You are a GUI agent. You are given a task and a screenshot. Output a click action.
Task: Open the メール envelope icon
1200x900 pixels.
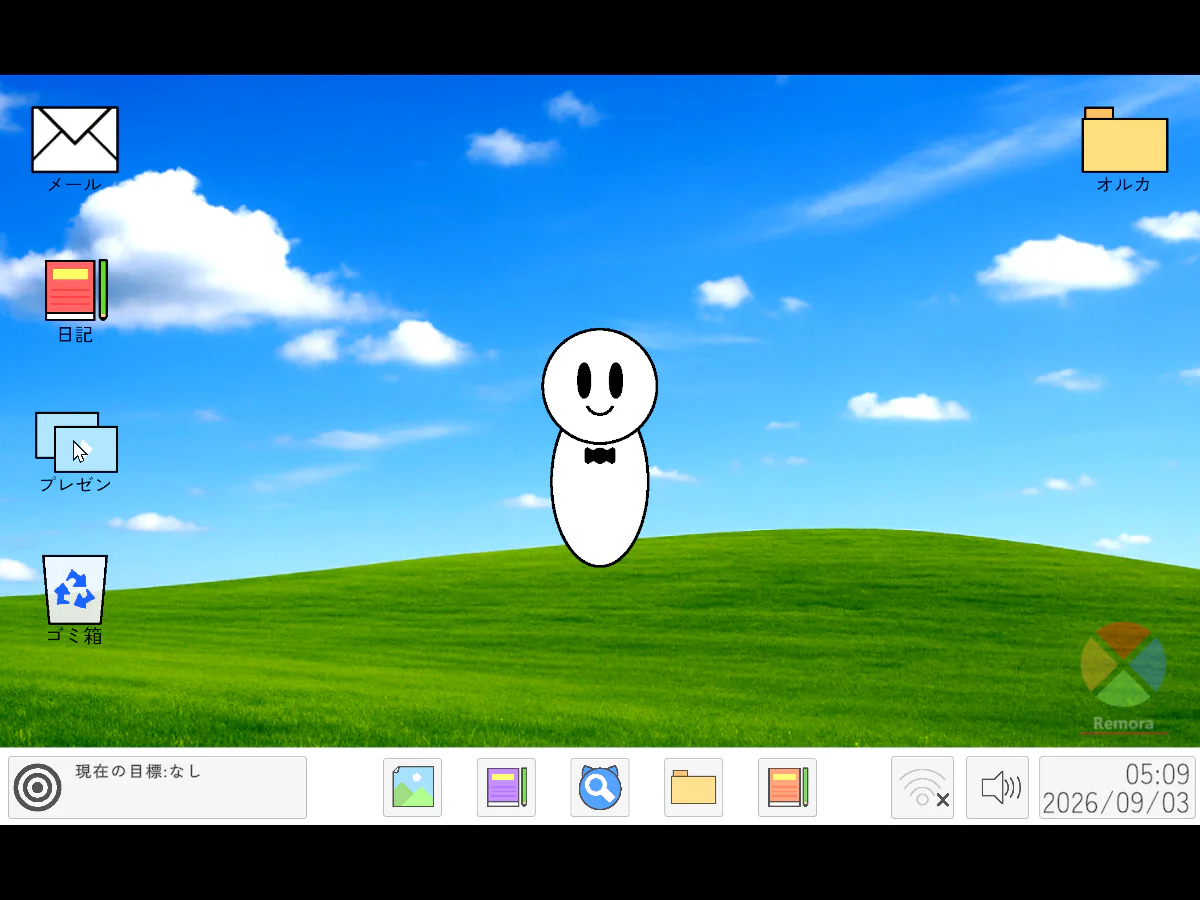(x=75, y=140)
